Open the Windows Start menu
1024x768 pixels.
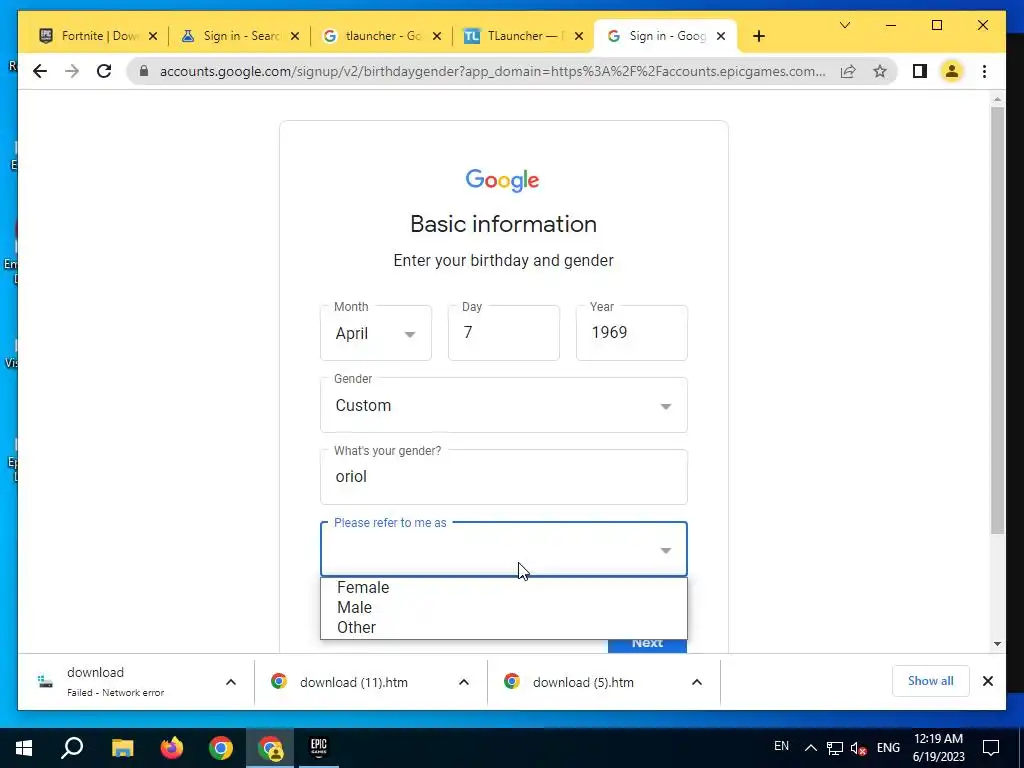tap(24, 748)
